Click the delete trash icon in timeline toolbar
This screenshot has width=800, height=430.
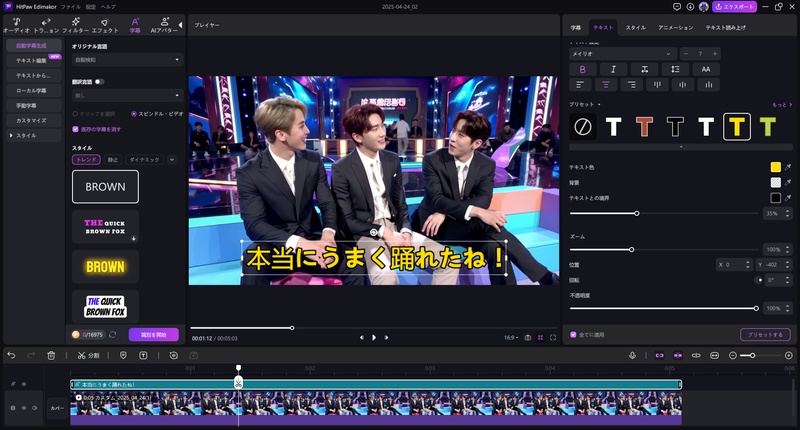pyautogui.click(x=51, y=355)
